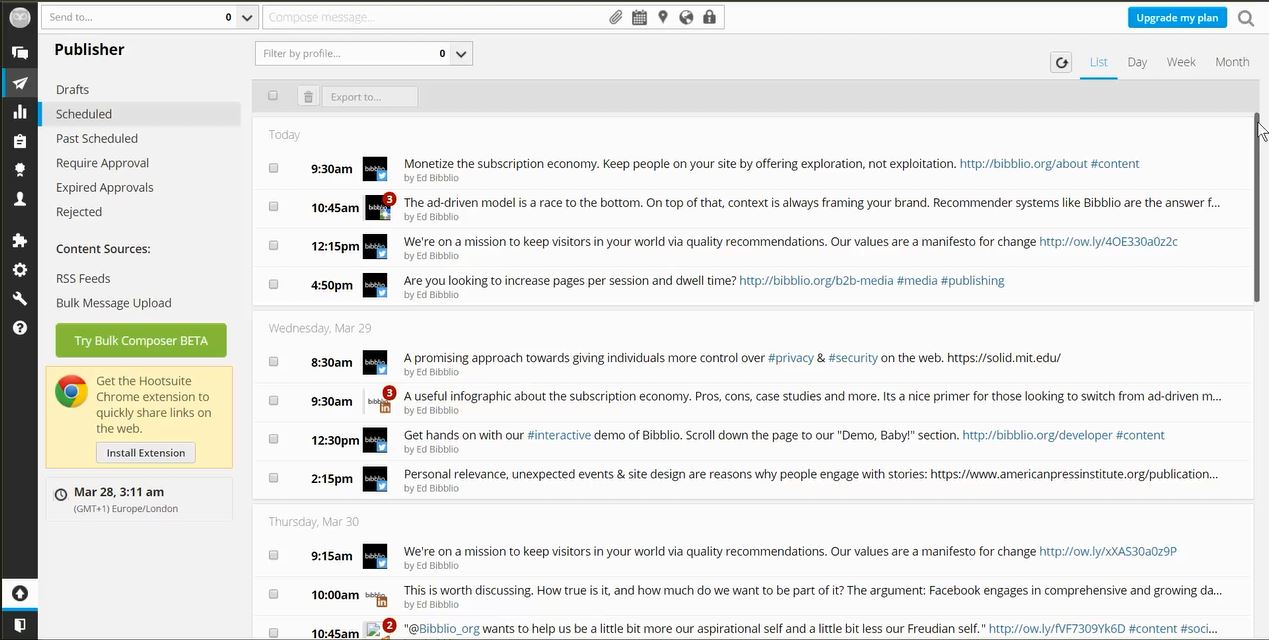This screenshot has height=640, width=1269.
Task: Click the Install Extension button
Action: (x=146, y=453)
